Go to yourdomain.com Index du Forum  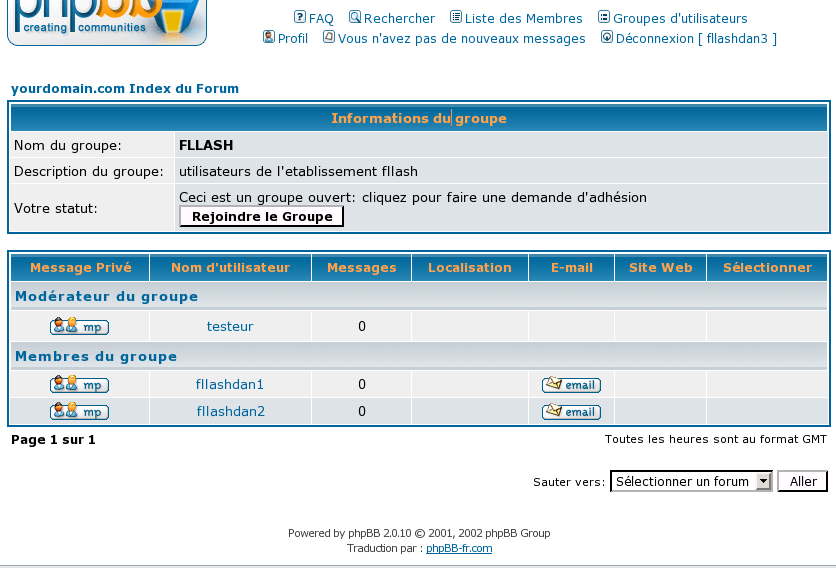point(125,88)
